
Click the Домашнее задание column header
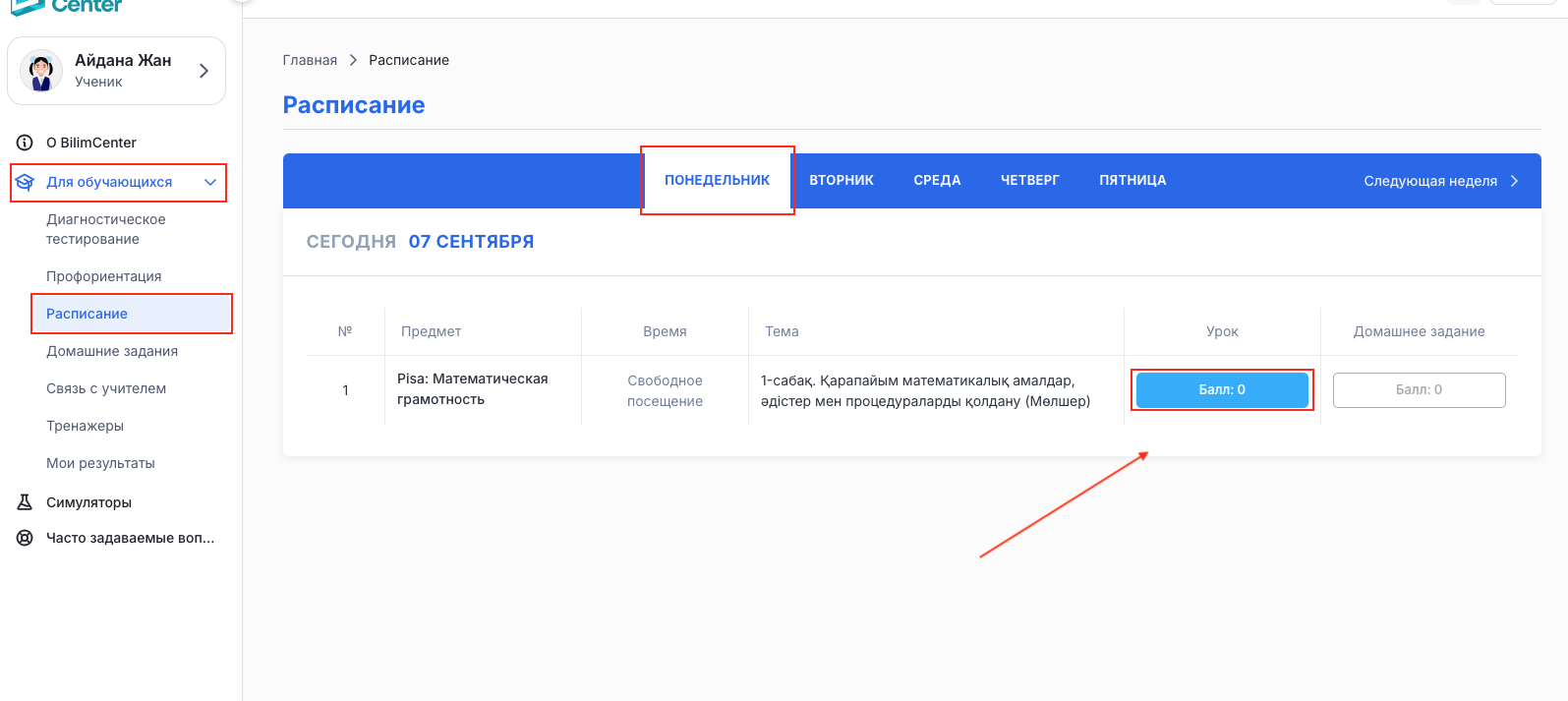click(1419, 331)
